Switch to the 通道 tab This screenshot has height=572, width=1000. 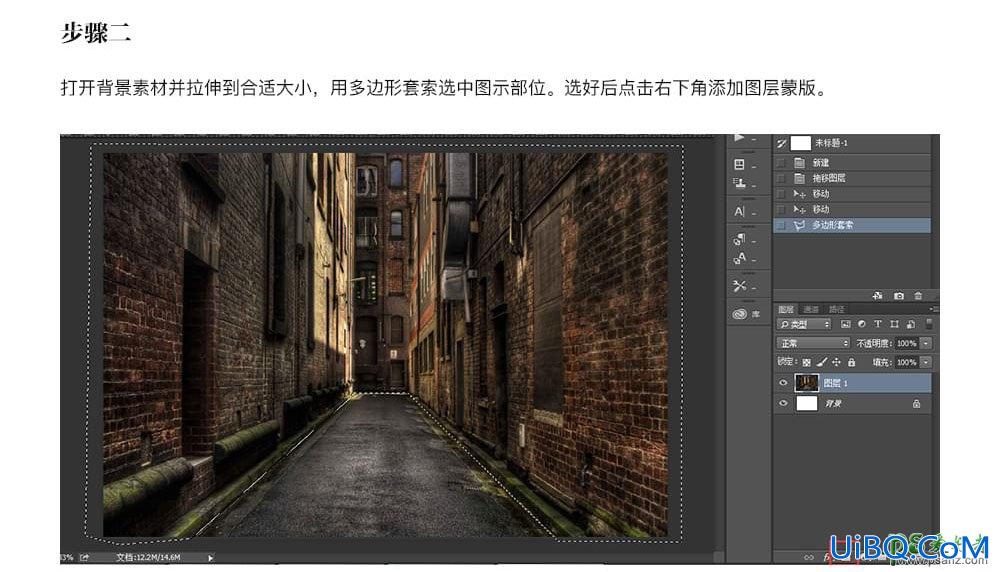(x=811, y=309)
